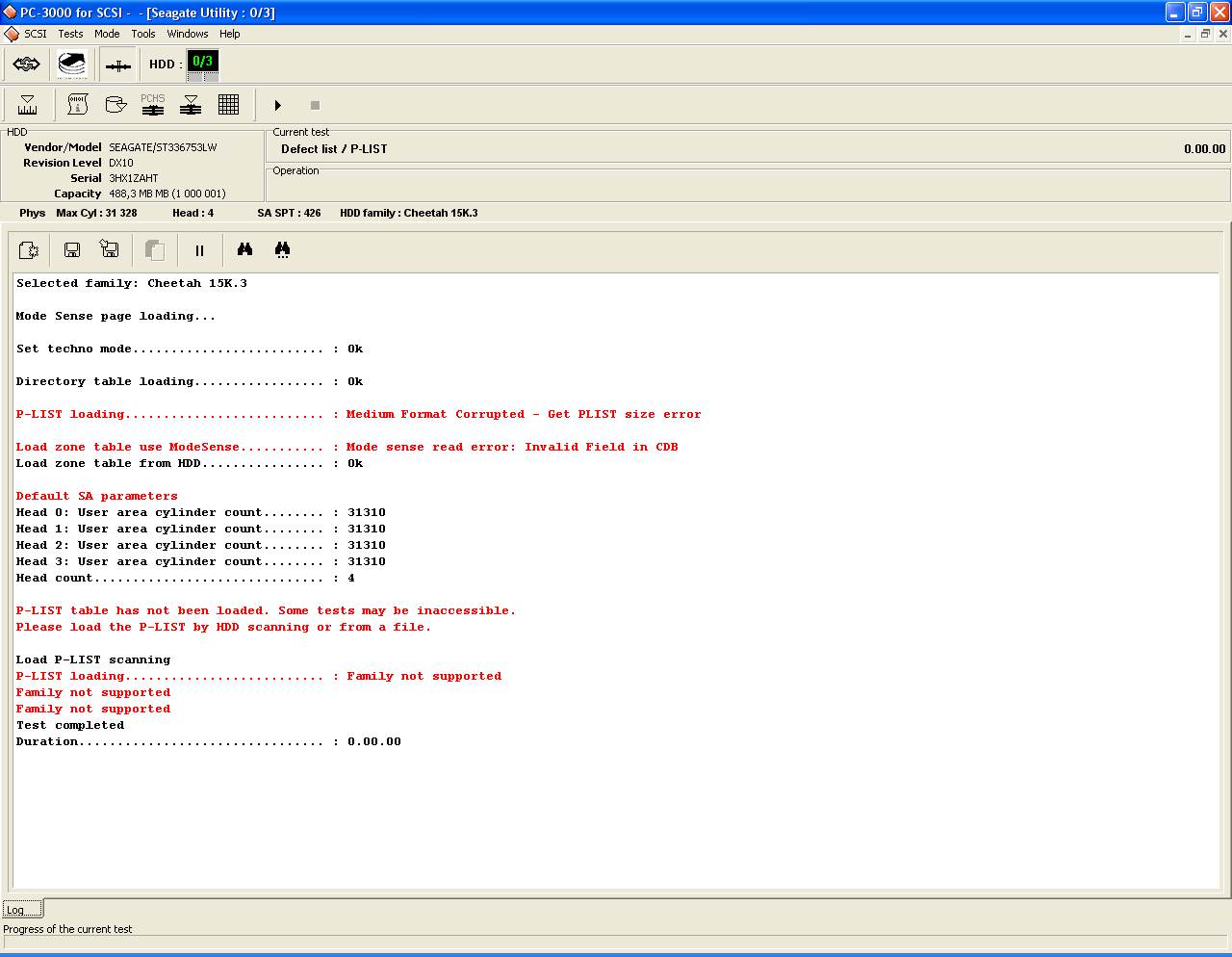Viewport: 1232px width, 957px height.
Task: Click the 'Head count' log line
Action: point(186,578)
